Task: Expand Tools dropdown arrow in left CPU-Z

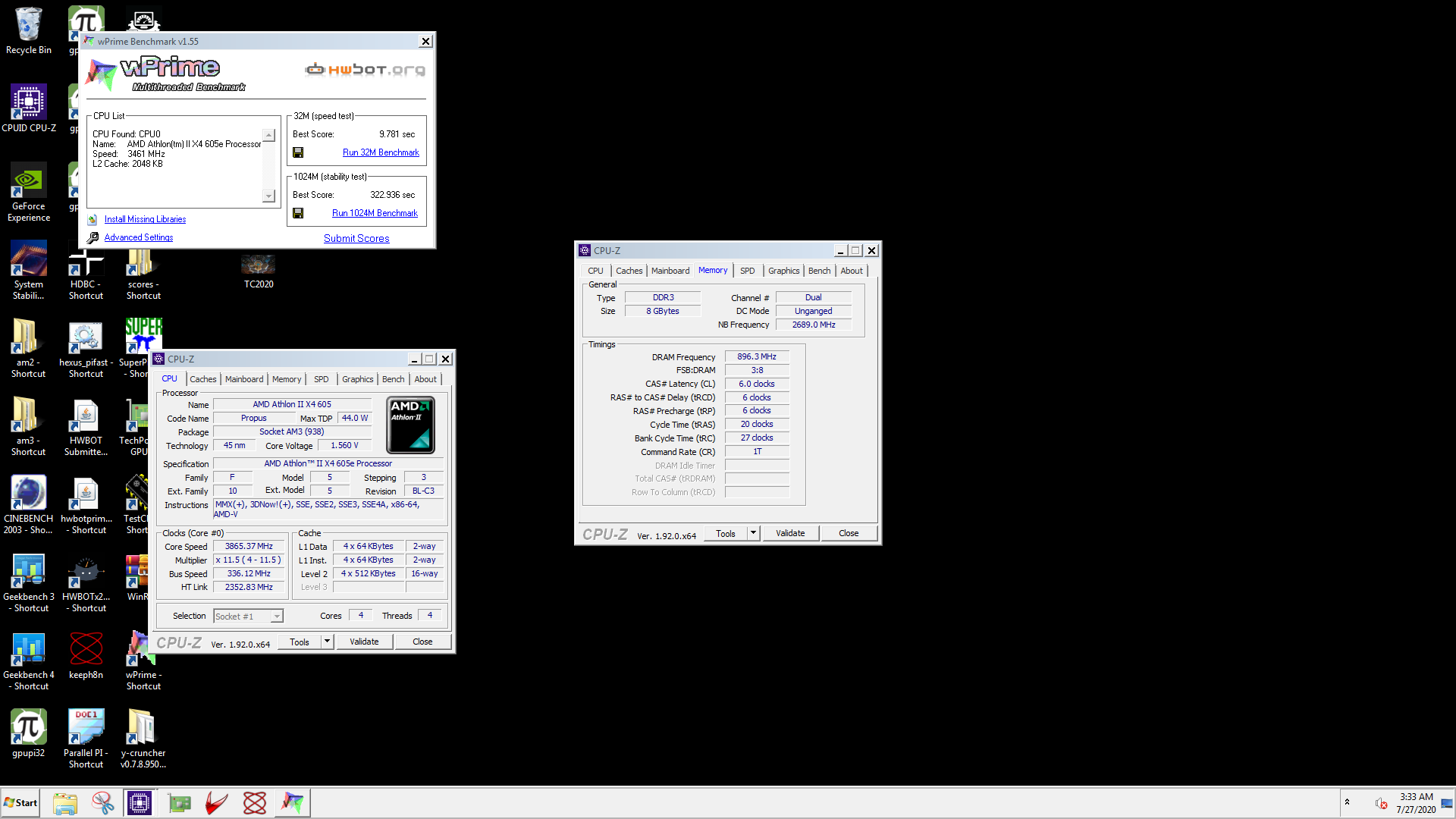Action: [327, 642]
